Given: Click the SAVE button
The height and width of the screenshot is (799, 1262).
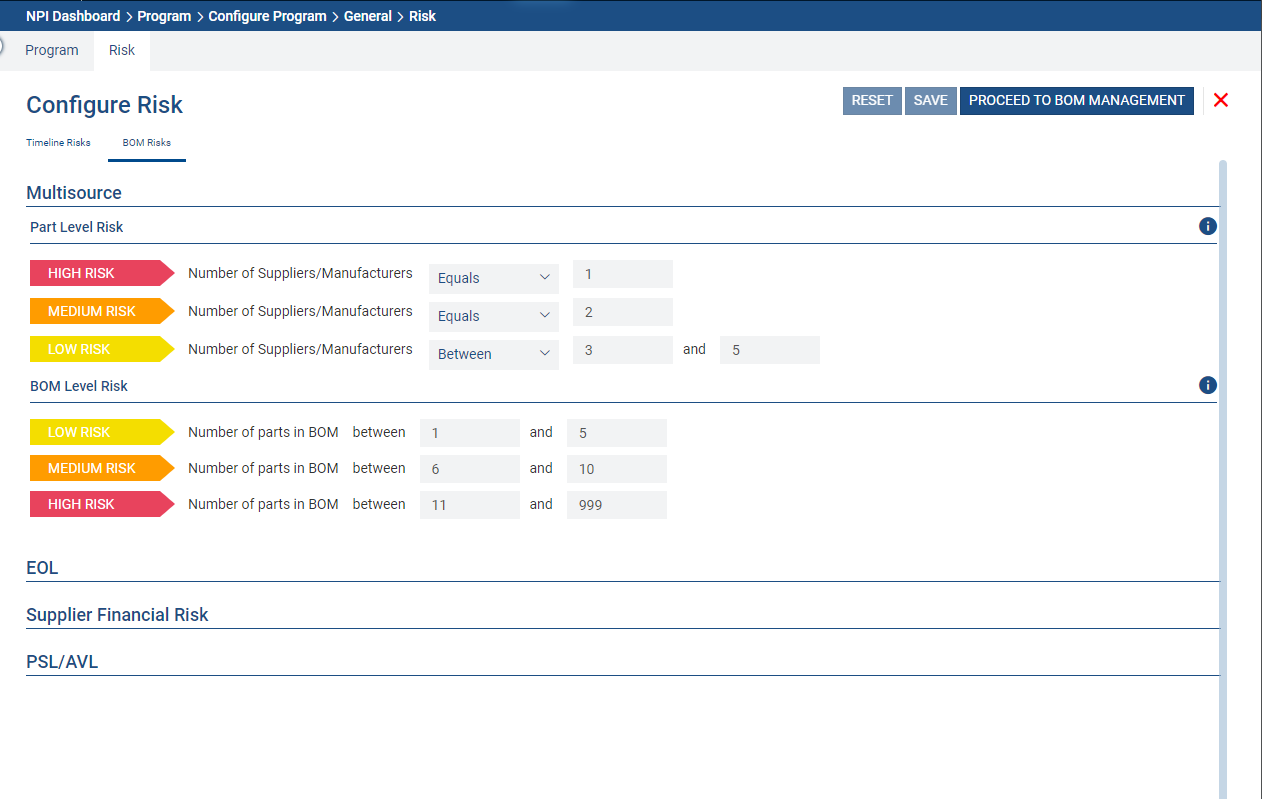Looking at the screenshot, I should [x=930, y=101].
